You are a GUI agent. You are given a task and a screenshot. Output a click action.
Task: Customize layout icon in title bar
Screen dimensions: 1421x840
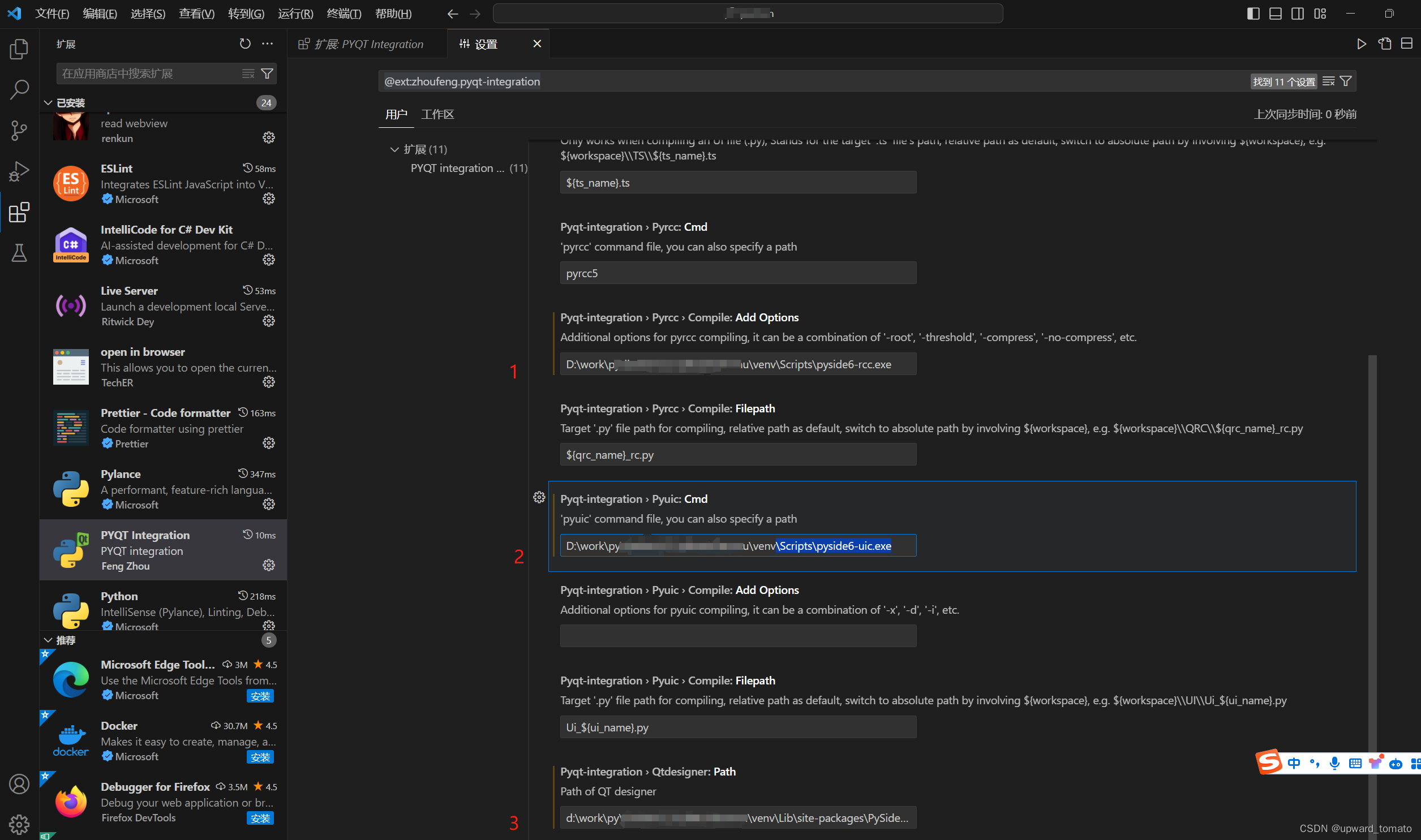(x=1320, y=14)
